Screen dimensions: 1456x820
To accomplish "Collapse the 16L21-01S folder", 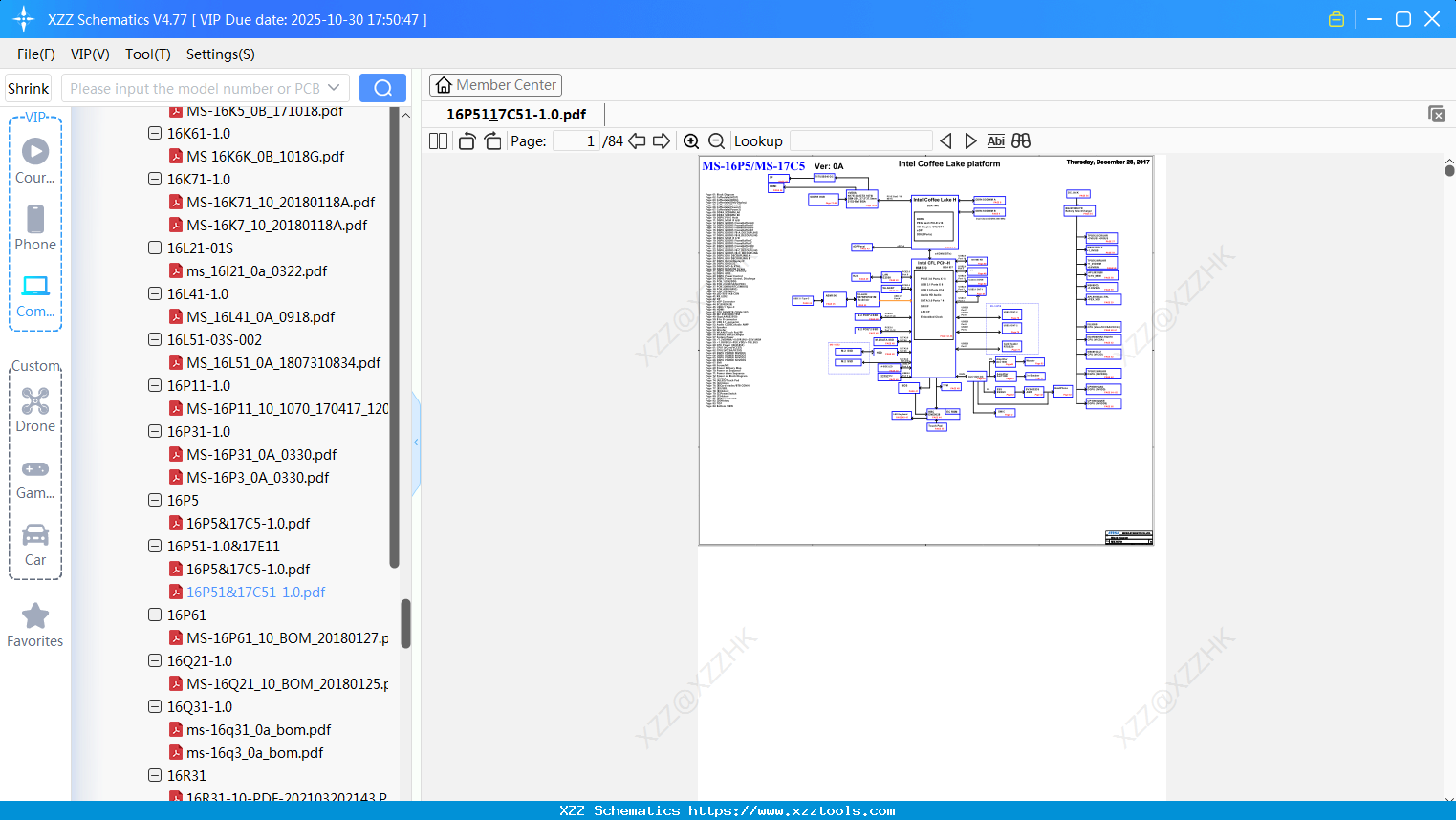I will click(x=155, y=248).
